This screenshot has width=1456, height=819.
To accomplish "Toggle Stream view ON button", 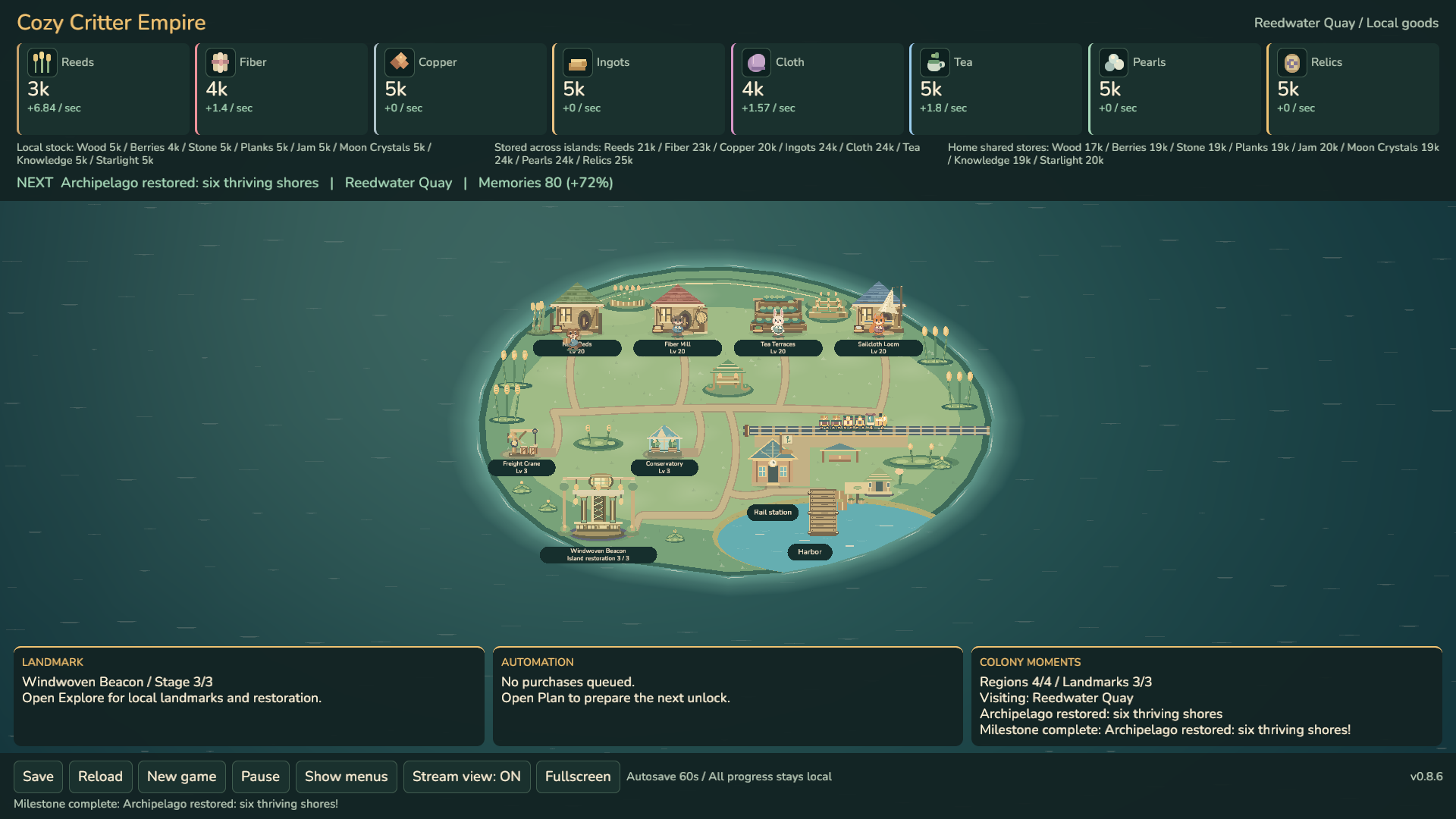I will tap(466, 777).
